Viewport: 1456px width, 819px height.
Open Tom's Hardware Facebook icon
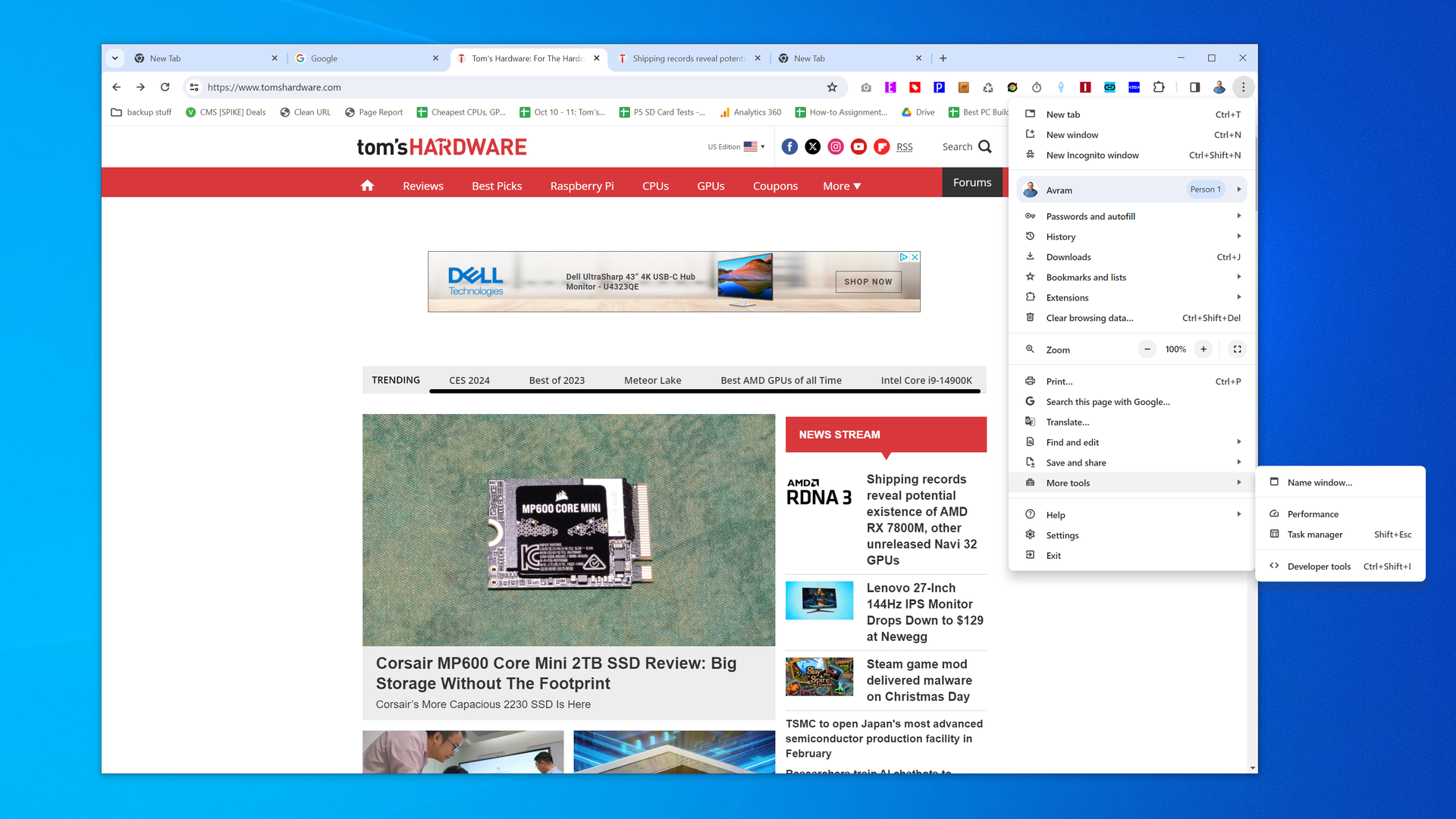coord(789,146)
